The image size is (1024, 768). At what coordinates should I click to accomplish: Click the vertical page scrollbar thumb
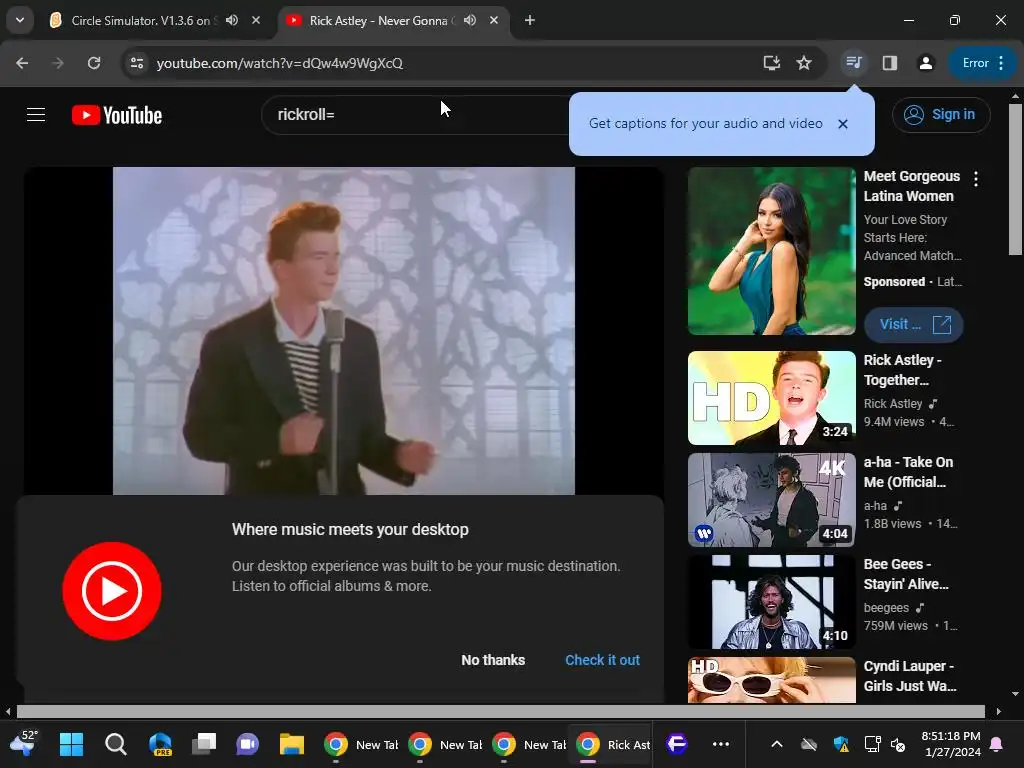tap(1015, 179)
